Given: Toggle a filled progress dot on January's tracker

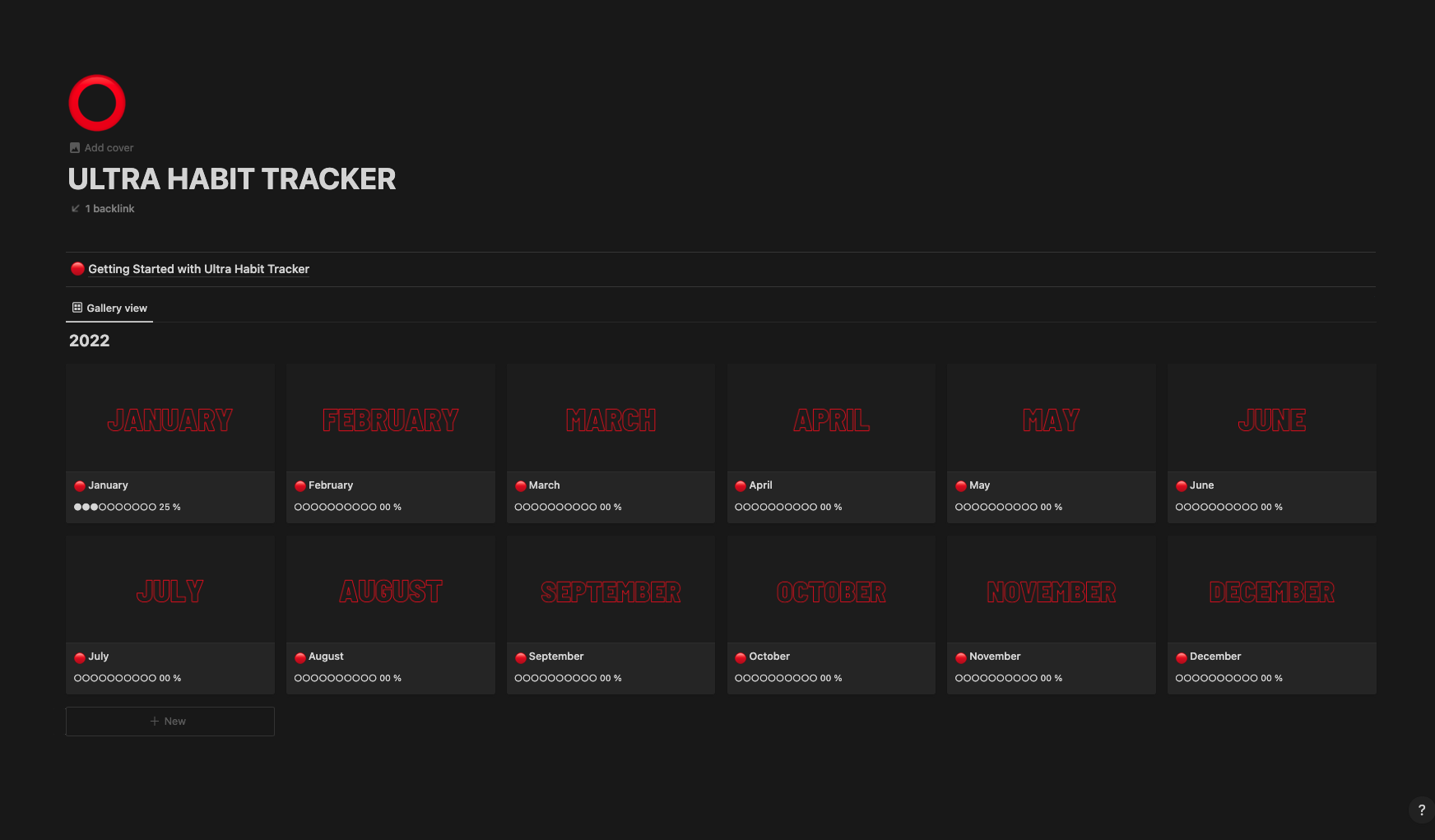Looking at the screenshot, I should [78, 507].
